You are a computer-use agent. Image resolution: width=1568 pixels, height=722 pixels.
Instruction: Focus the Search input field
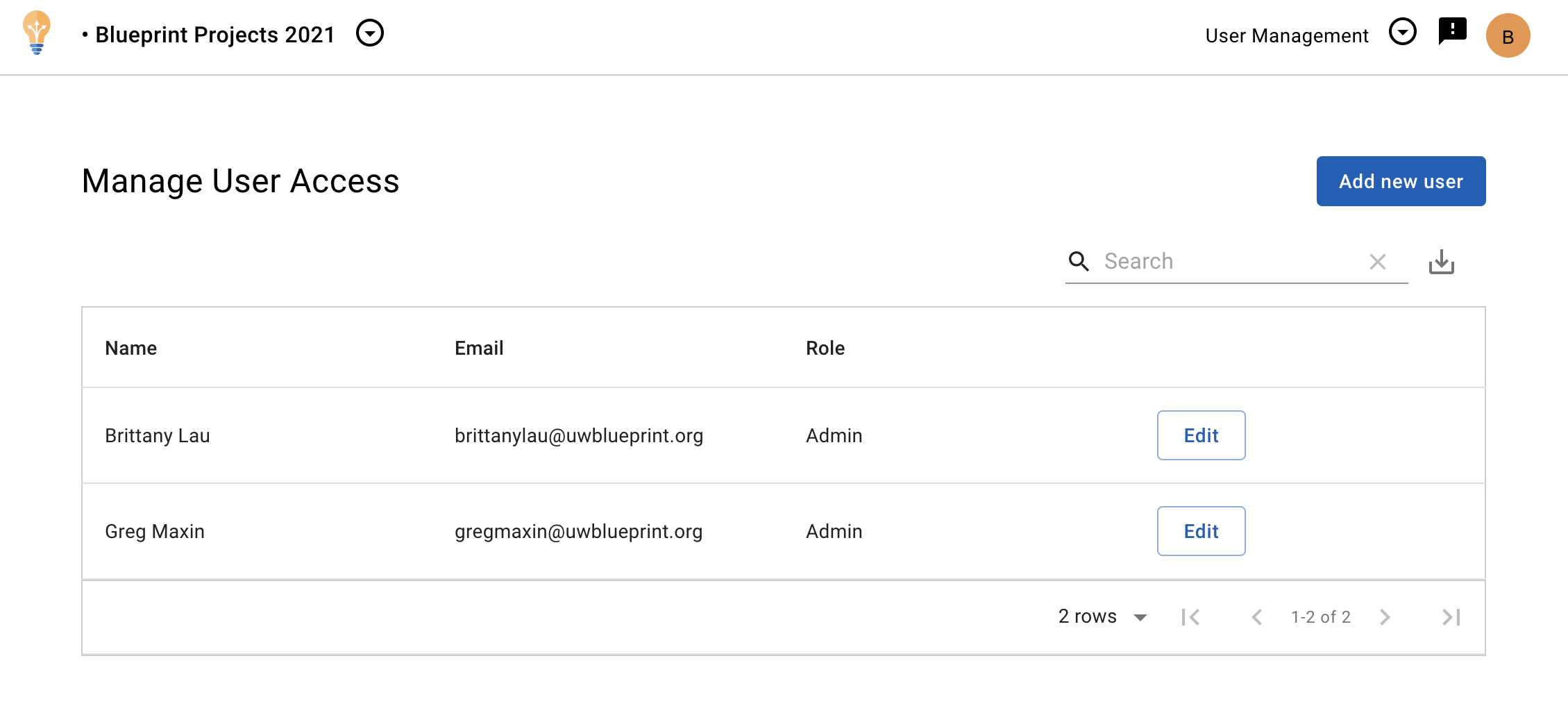pyautogui.click(x=1229, y=262)
